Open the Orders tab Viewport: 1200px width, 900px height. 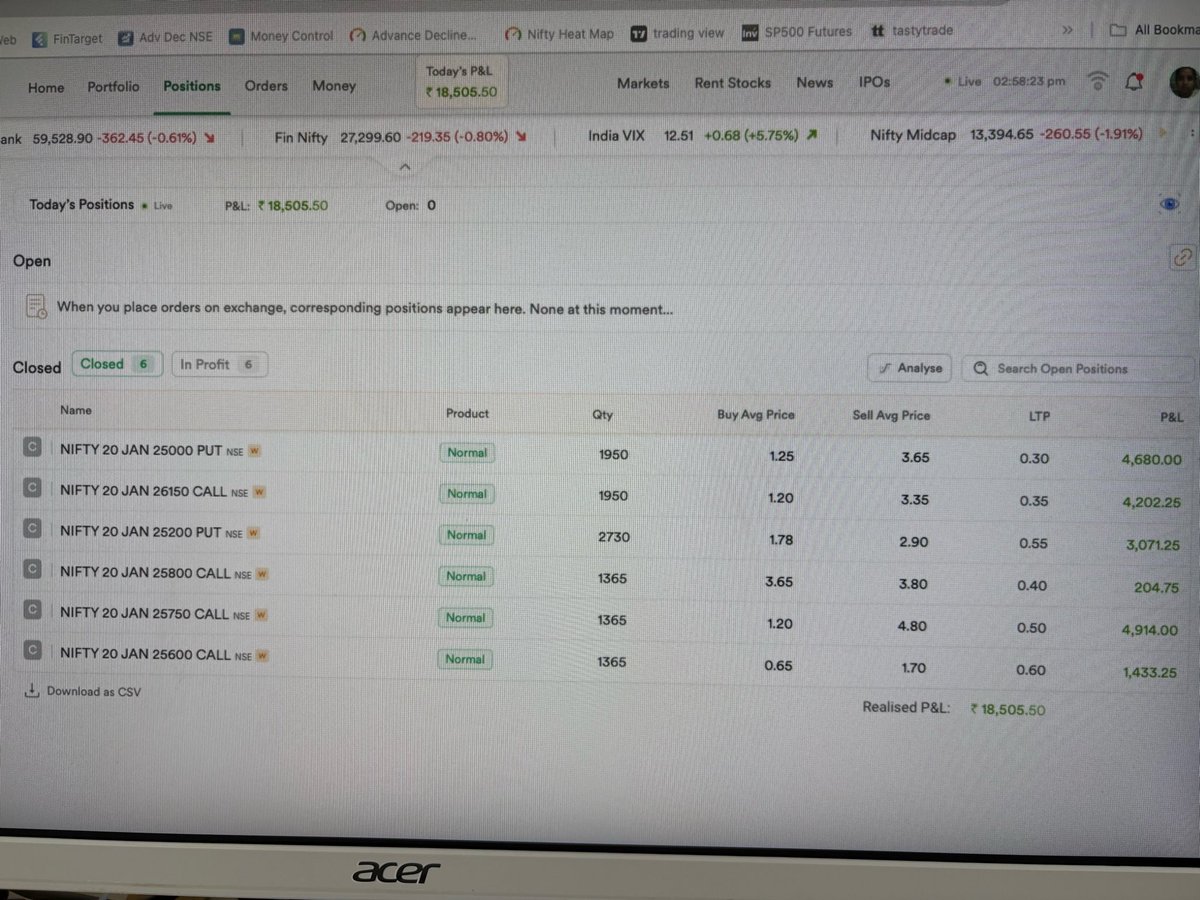(266, 86)
